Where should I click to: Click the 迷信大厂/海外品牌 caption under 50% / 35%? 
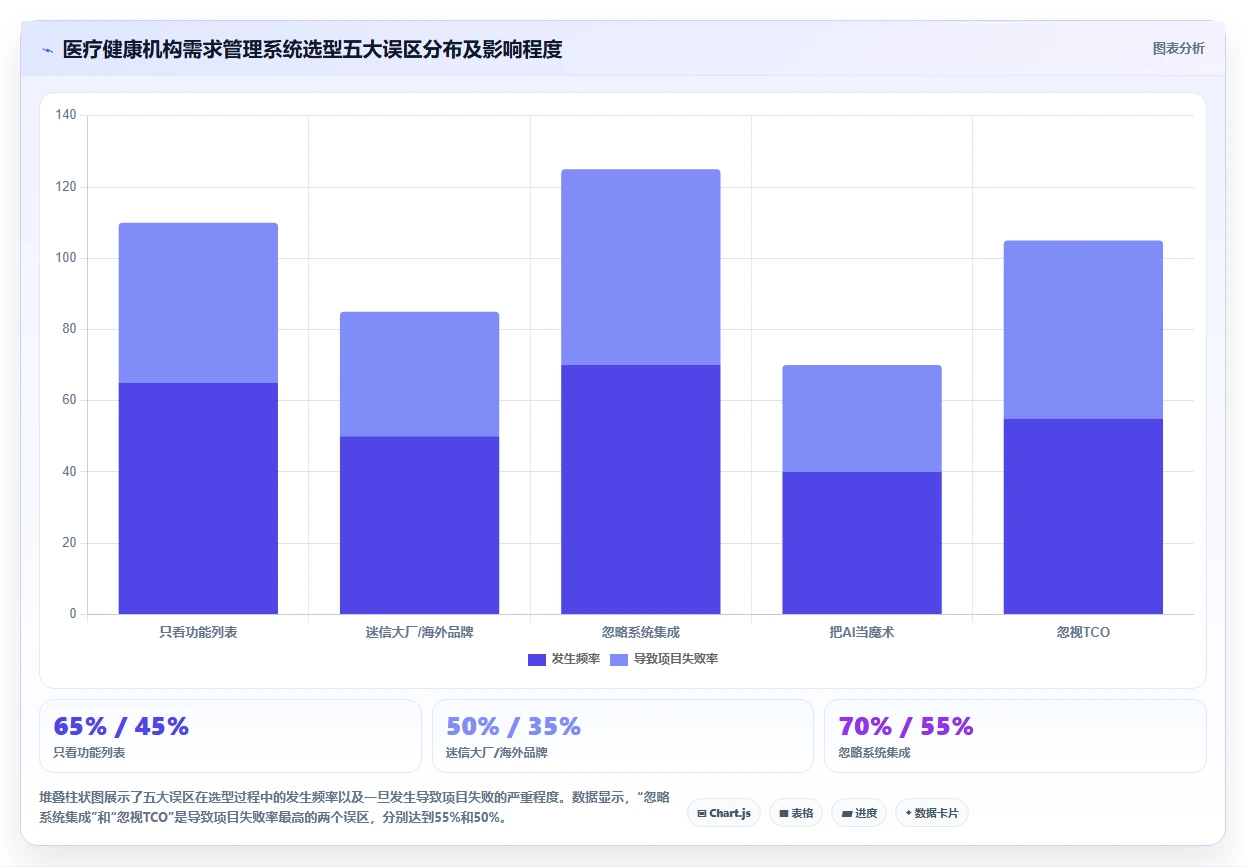[x=496, y=753]
